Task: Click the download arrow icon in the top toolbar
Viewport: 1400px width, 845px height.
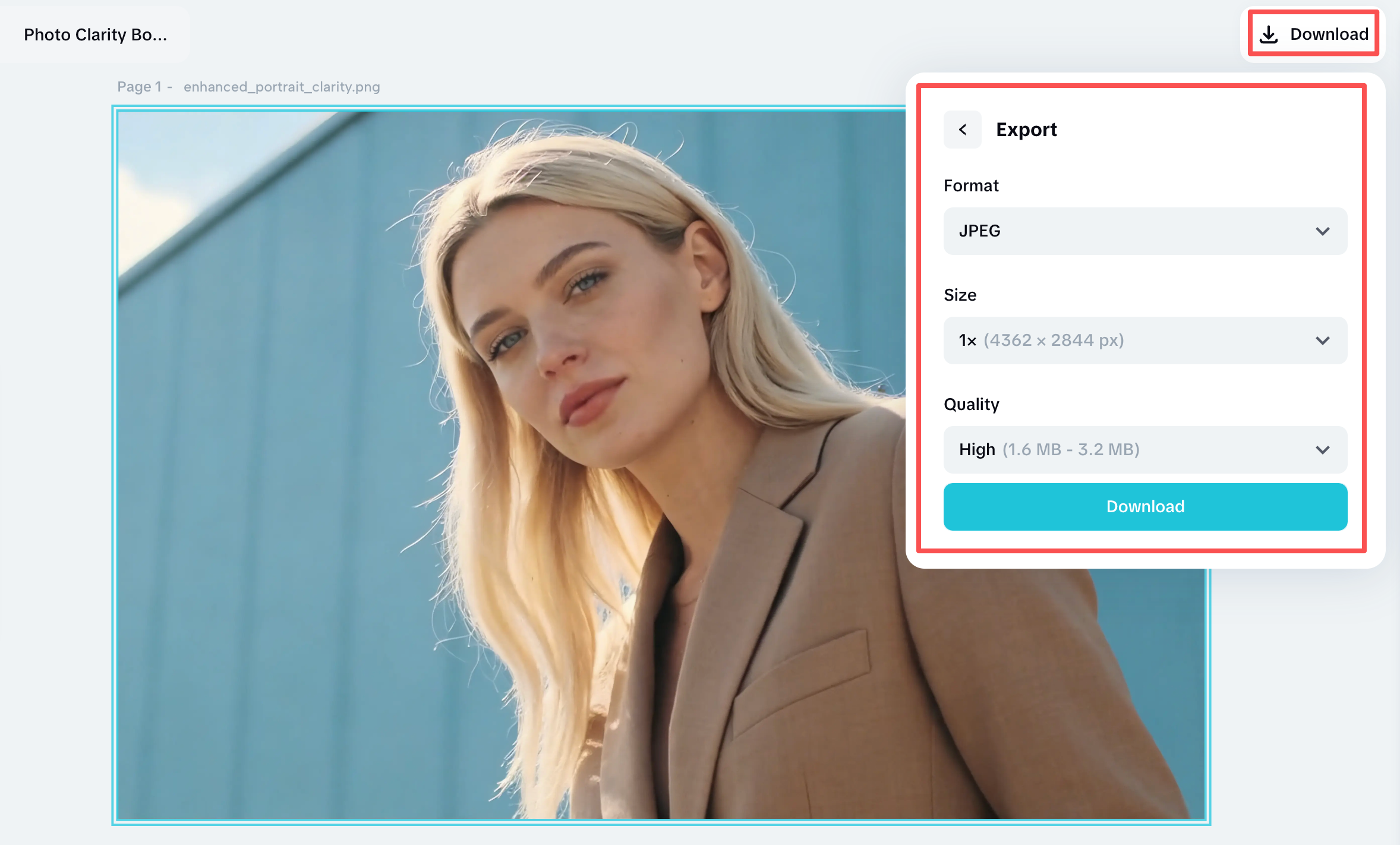Action: pos(1269,34)
